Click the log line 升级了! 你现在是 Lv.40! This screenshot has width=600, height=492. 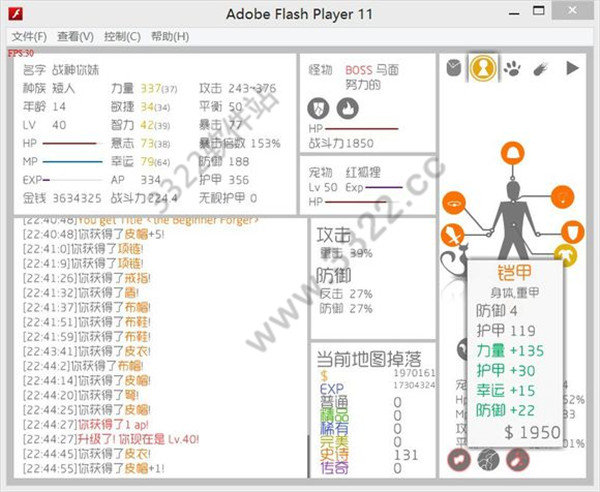pyautogui.click(x=139, y=439)
